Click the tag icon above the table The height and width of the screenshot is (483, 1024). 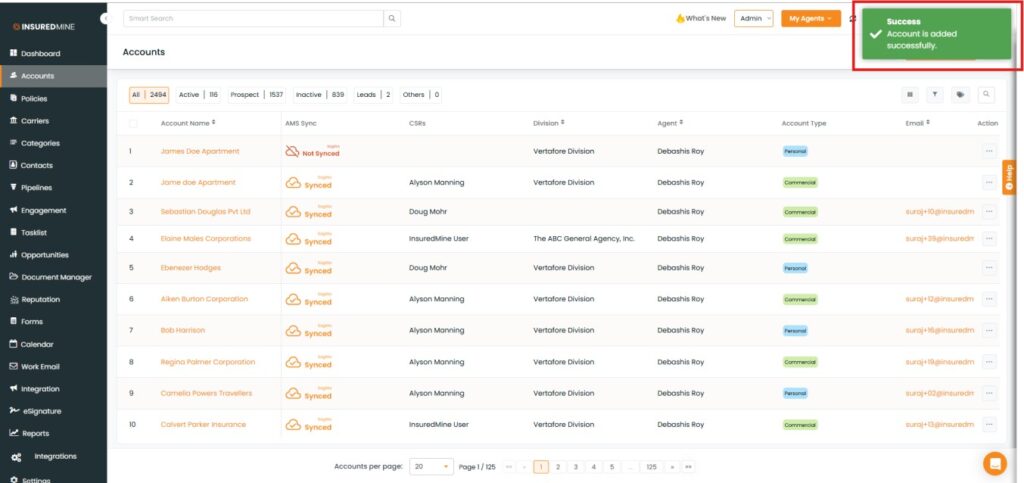click(x=960, y=95)
